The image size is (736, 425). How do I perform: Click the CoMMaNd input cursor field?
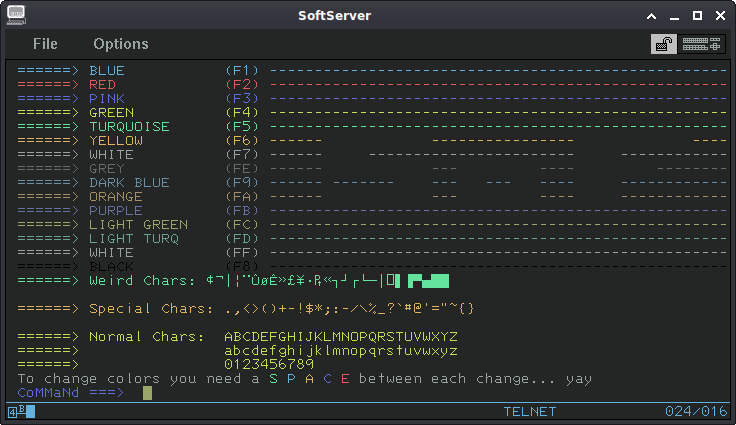tap(147, 393)
